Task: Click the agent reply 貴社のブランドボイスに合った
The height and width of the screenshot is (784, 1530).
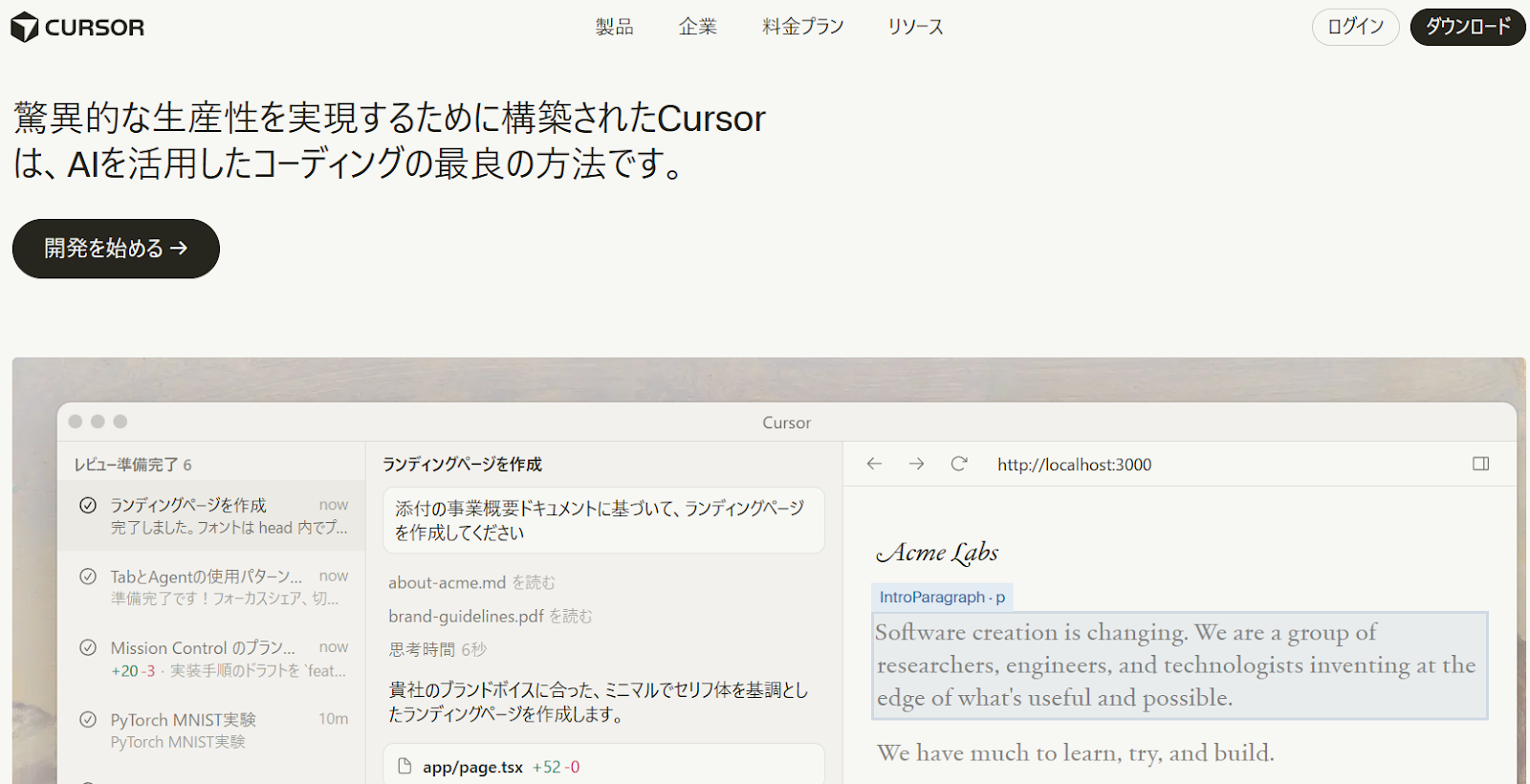Action: [599, 702]
